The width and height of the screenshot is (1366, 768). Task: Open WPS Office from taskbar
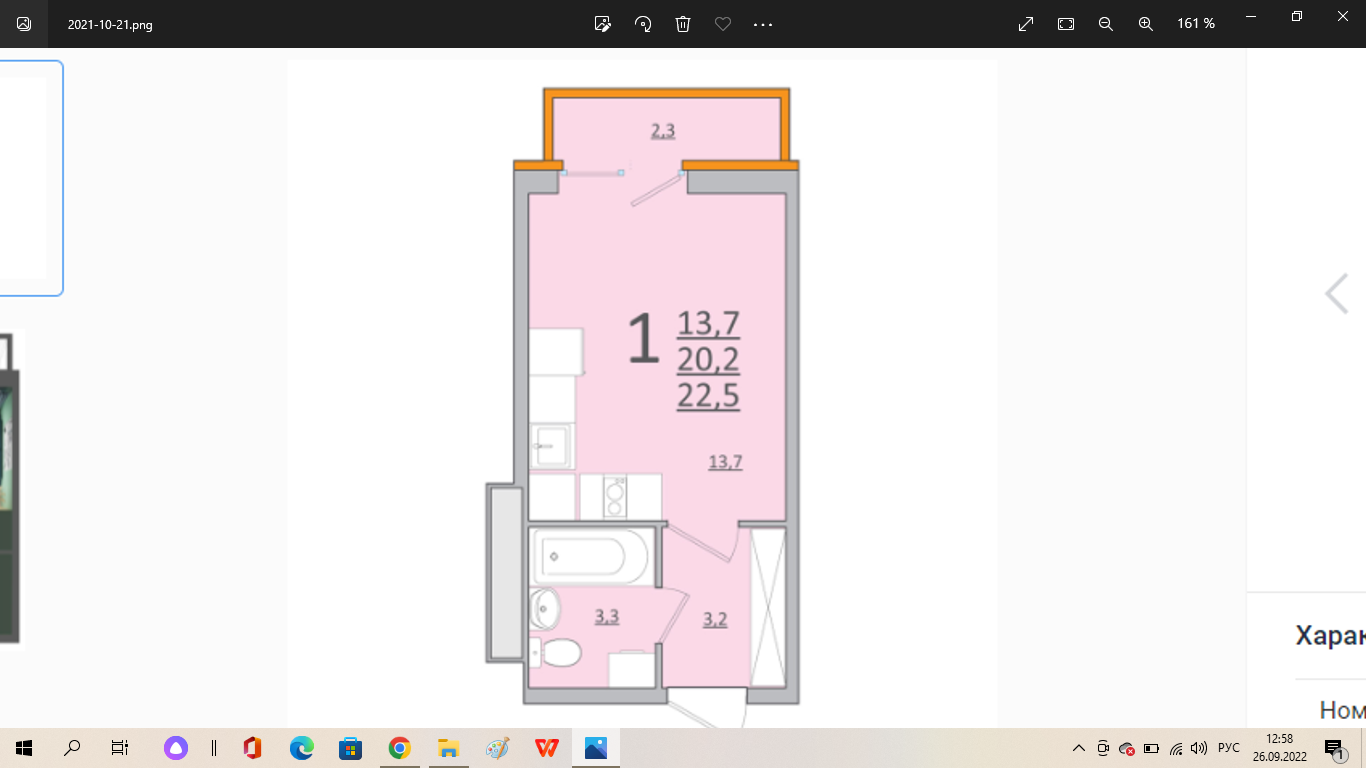click(x=546, y=748)
